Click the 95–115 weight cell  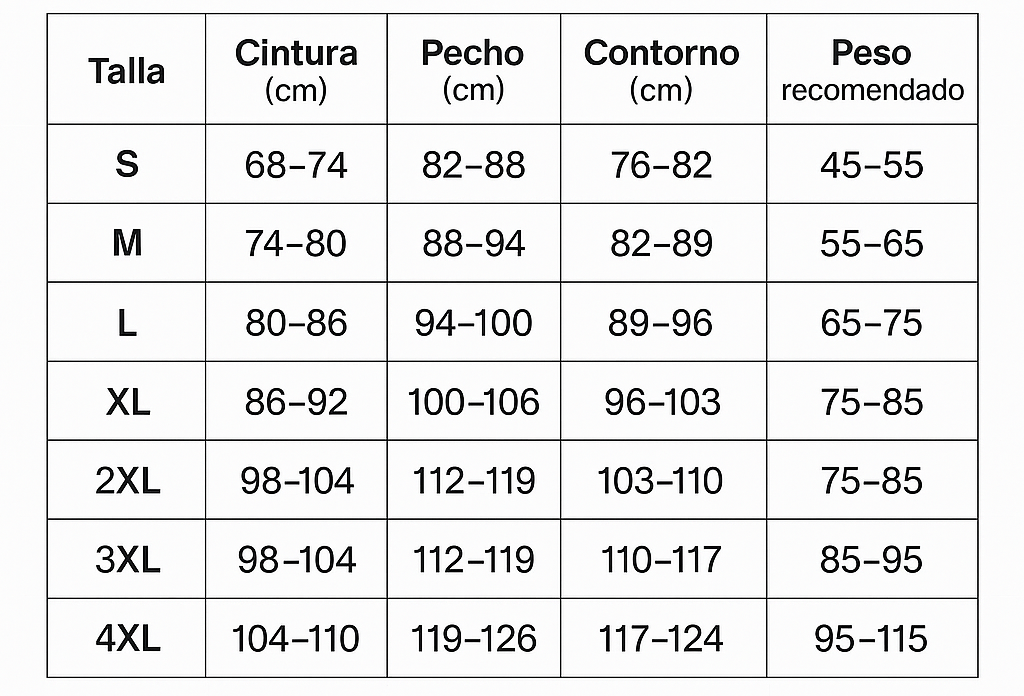[x=872, y=639]
